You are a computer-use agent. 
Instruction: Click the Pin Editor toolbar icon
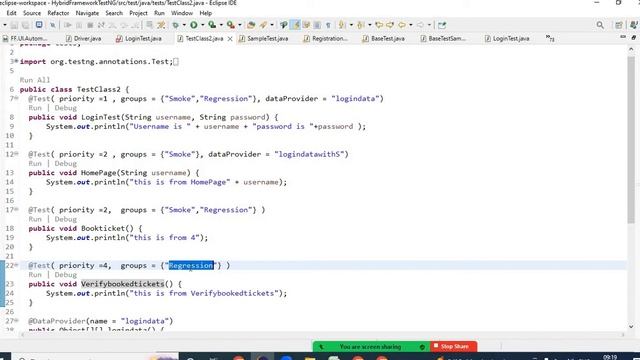click(442, 25)
